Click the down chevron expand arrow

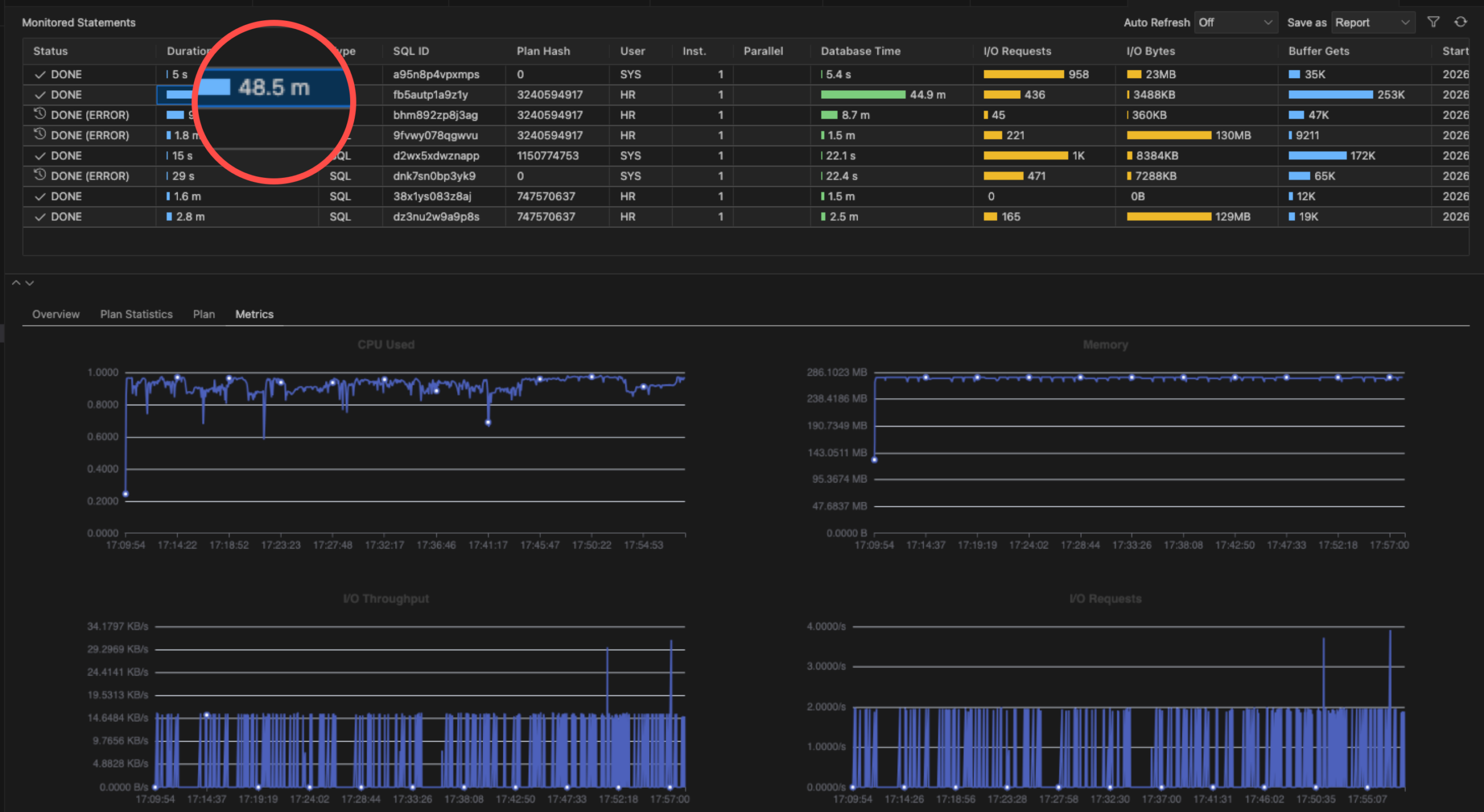point(30,283)
